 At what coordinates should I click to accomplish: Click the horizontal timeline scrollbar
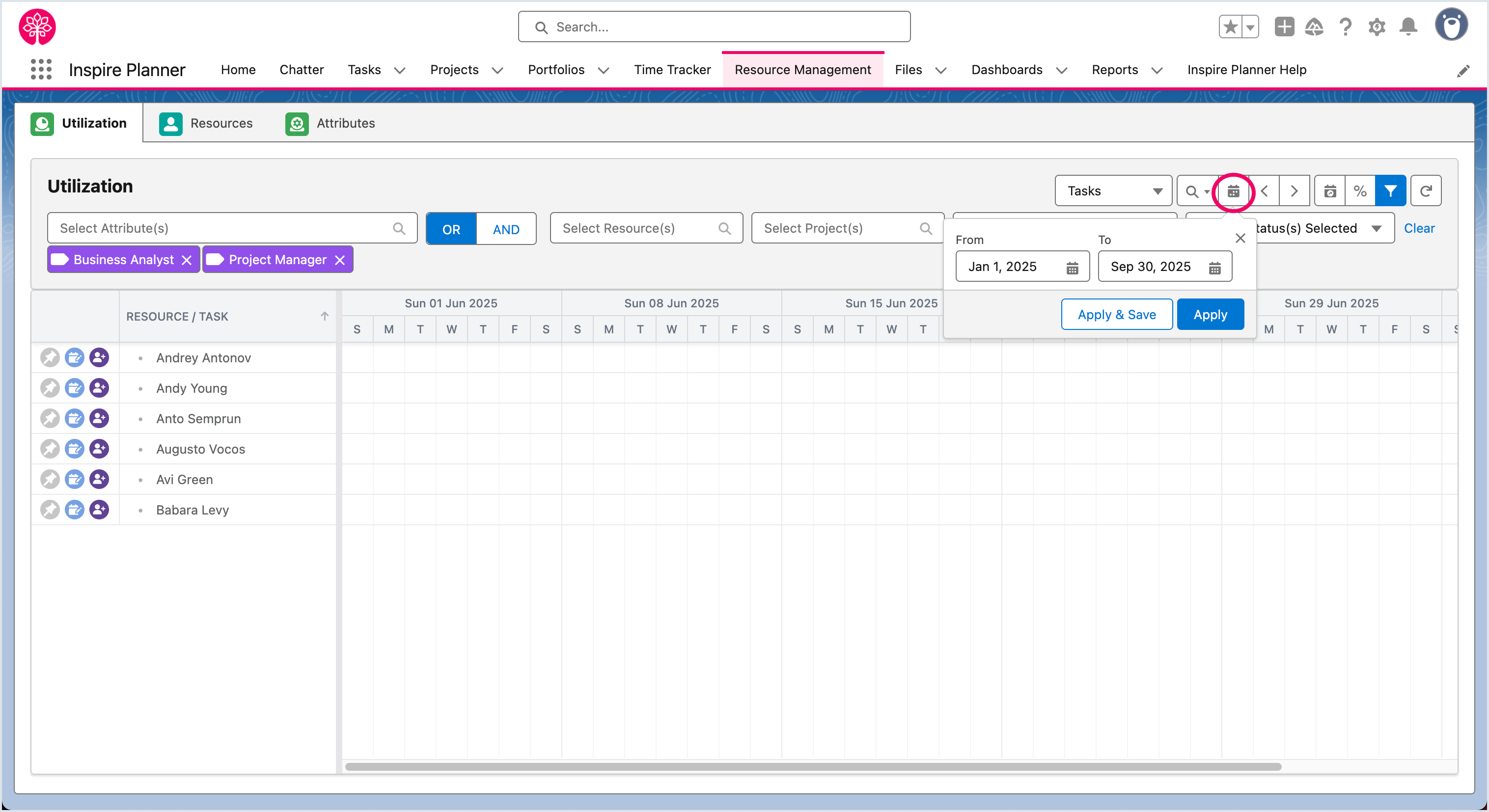pos(813,767)
